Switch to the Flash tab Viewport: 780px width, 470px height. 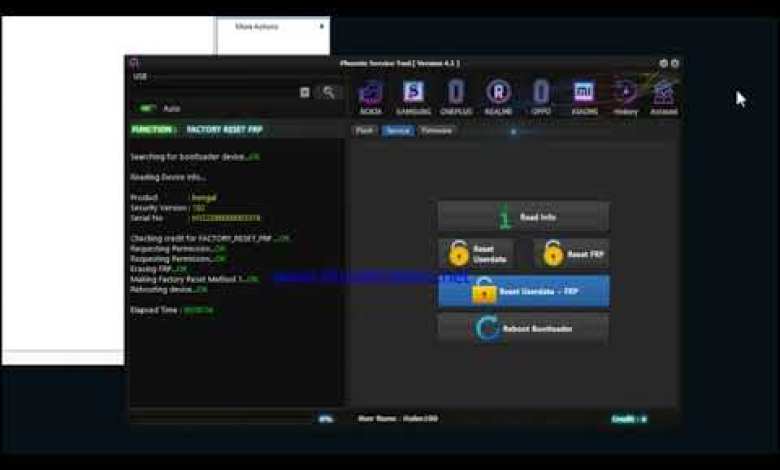pyautogui.click(x=364, y=131)
